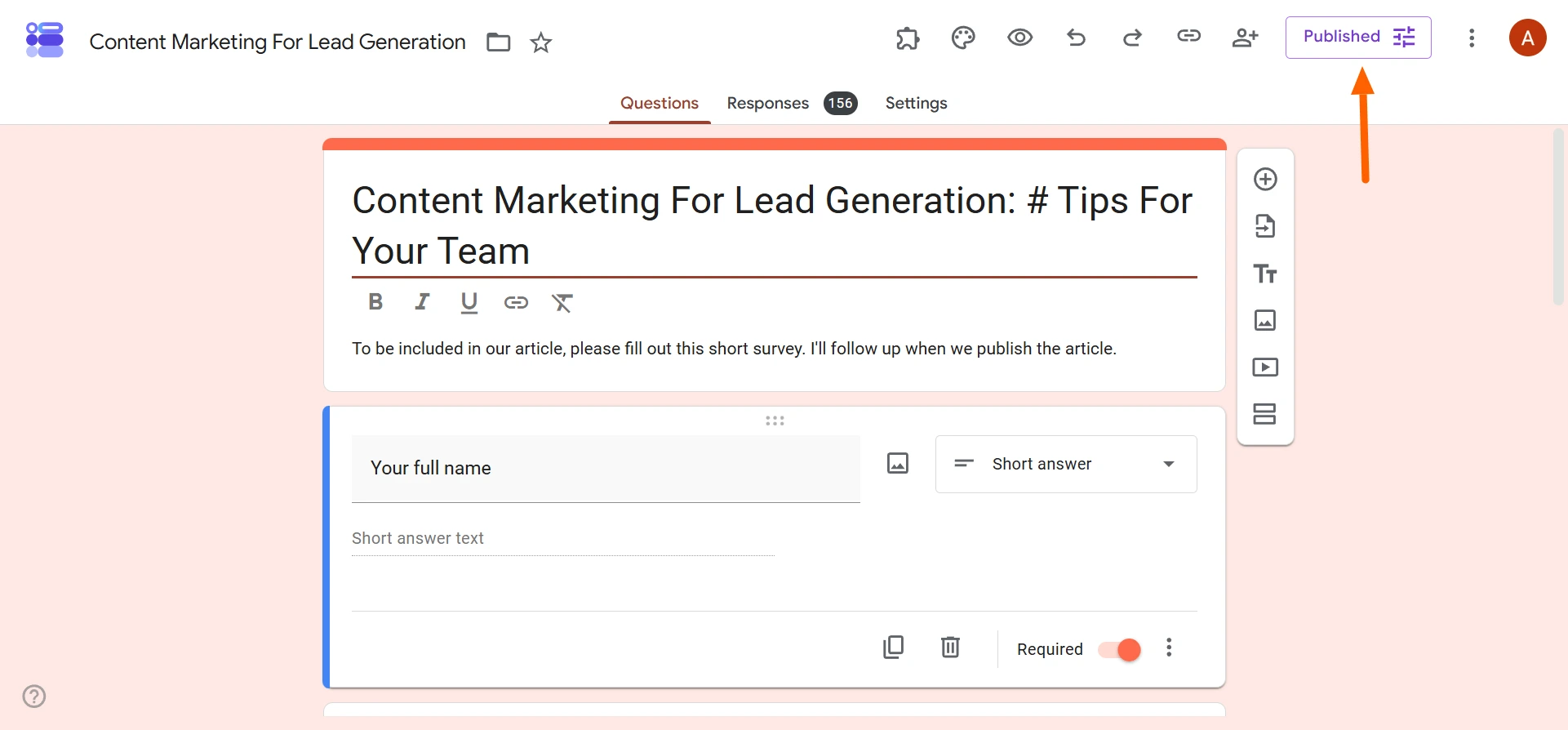Viewport: 1568px width, 730px height.
Task: Switch to the Questions tab
Action: coord(660,104)
